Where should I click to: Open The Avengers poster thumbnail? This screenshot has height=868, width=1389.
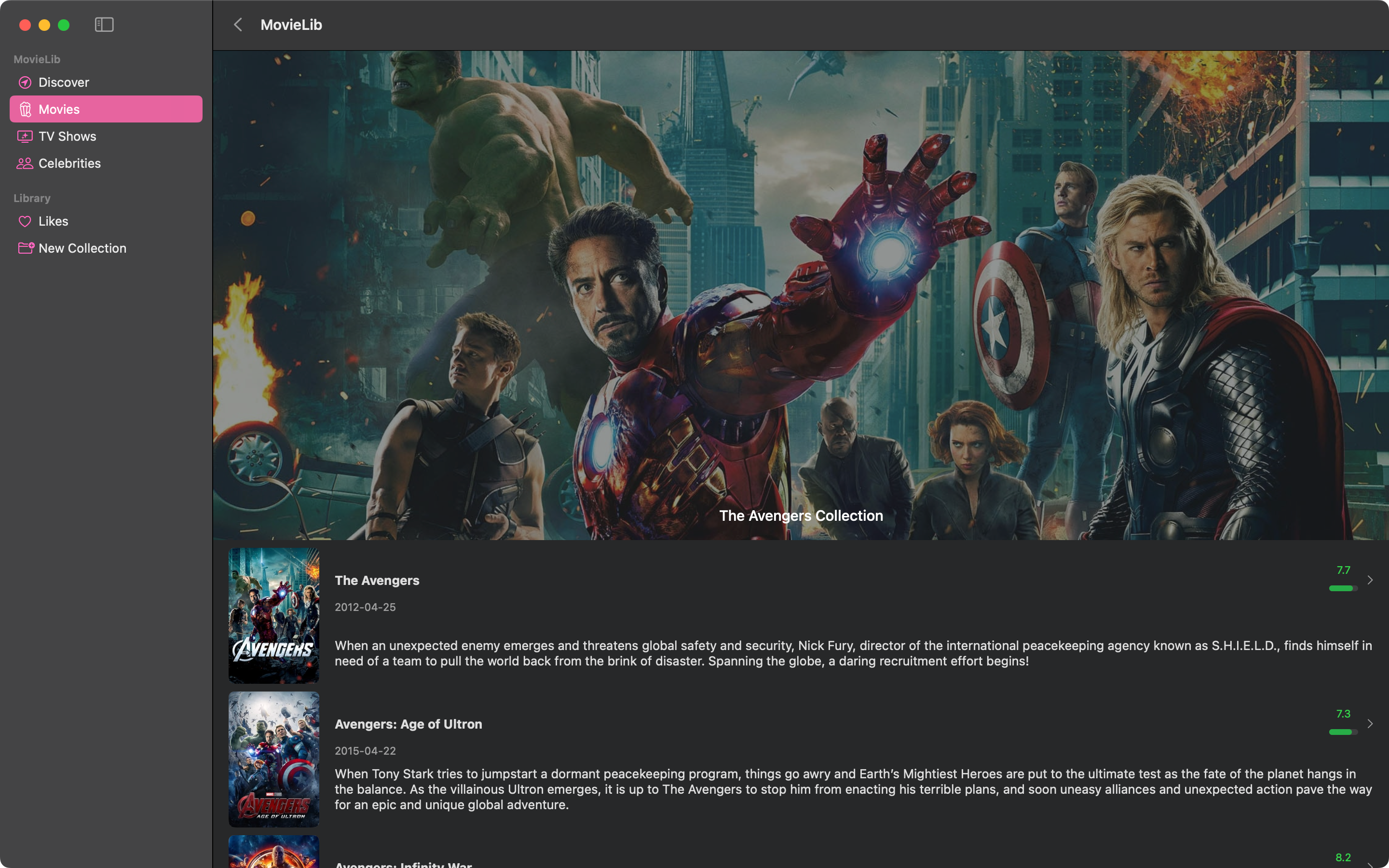point(274,615)
